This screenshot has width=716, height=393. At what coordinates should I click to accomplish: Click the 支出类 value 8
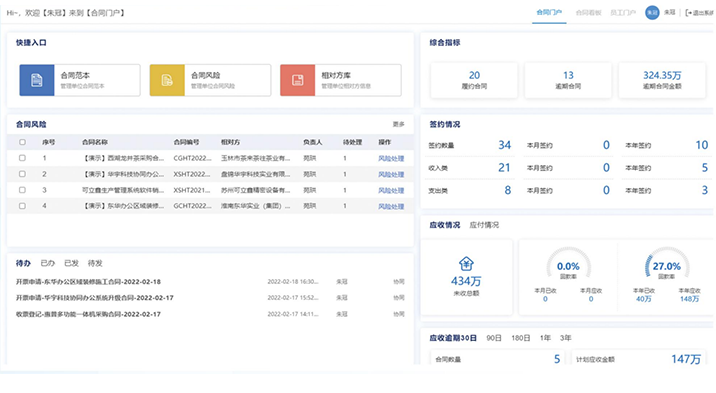(508, 190)
